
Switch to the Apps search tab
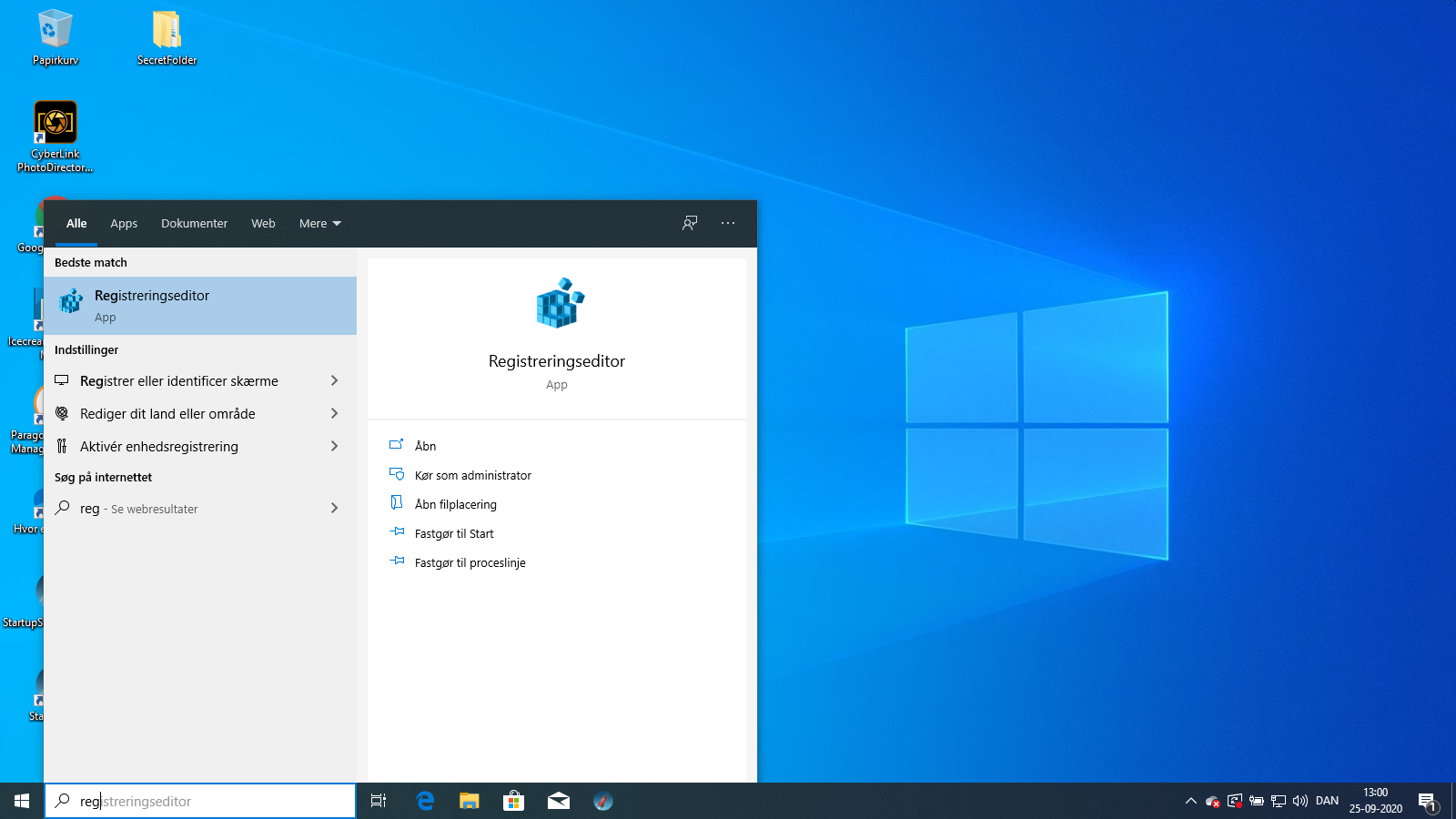pyautogui.click(x=124, y=223)
